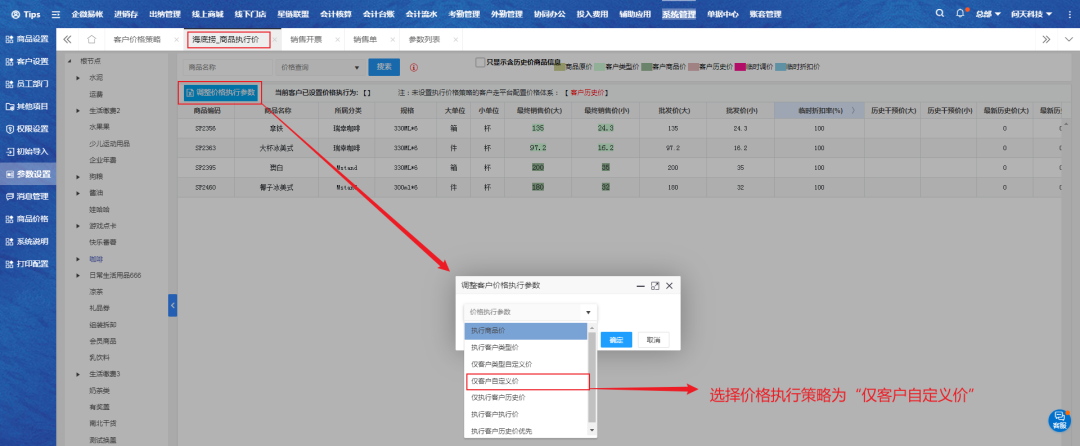The width and height of the screenshot is (1080, 446).
Task: Open the 客服 customer service chat icon
Action: click(1059, 420)
